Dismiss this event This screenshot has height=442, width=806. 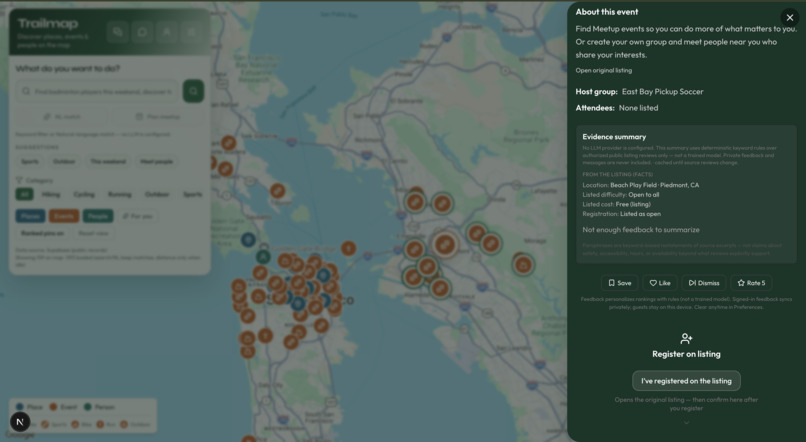[x=704, y=283]
